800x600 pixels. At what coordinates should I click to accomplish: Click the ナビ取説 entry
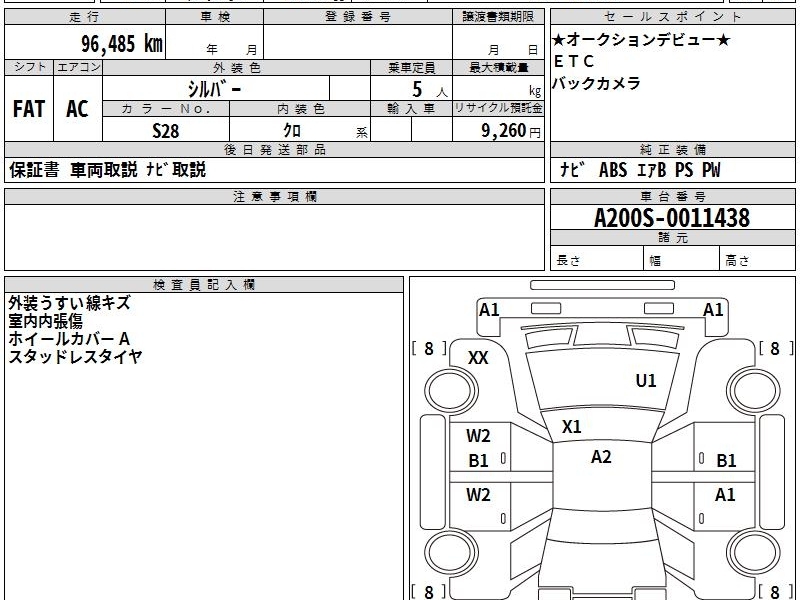coord(176,170)
